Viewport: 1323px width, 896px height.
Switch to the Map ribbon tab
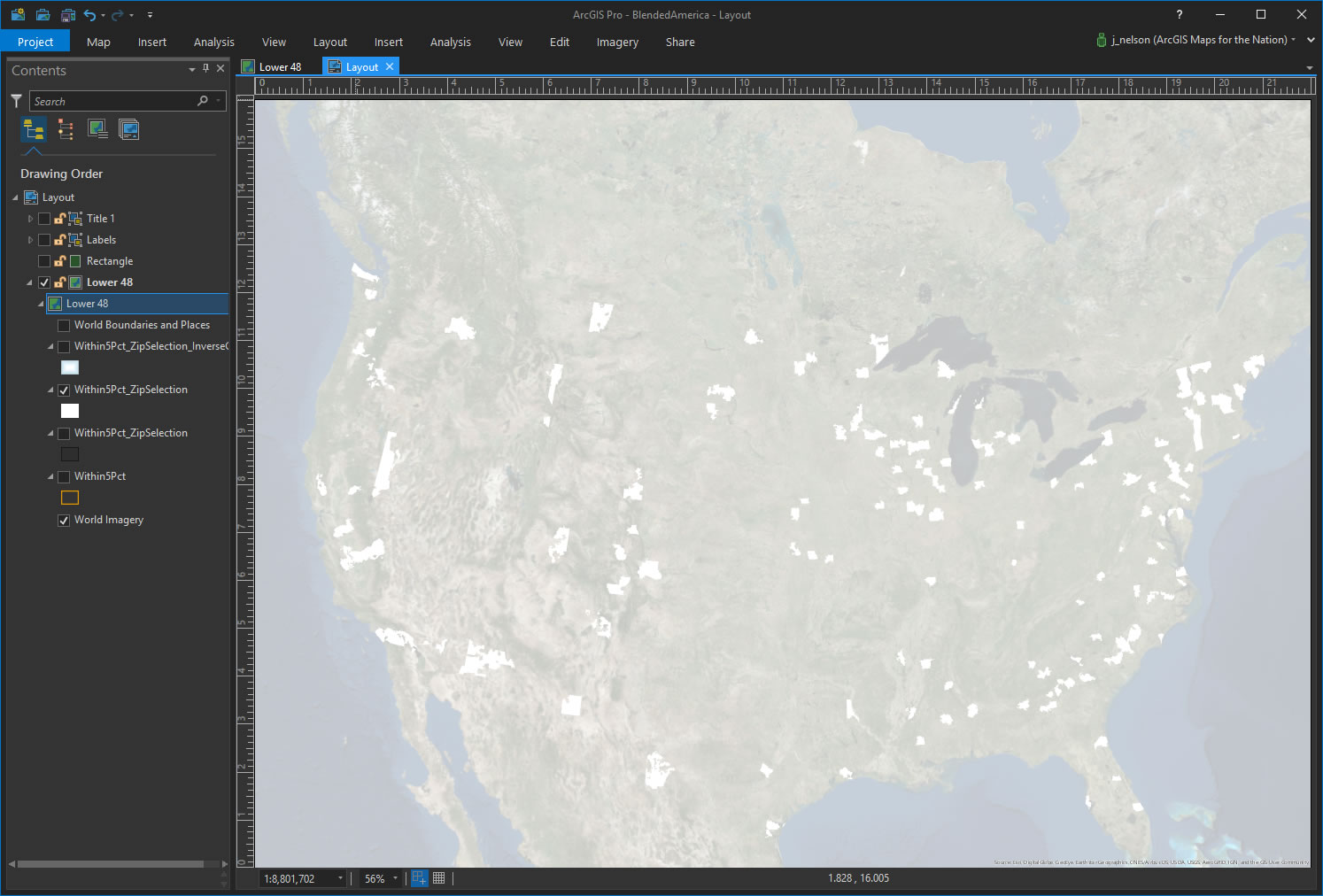(98, 42)
